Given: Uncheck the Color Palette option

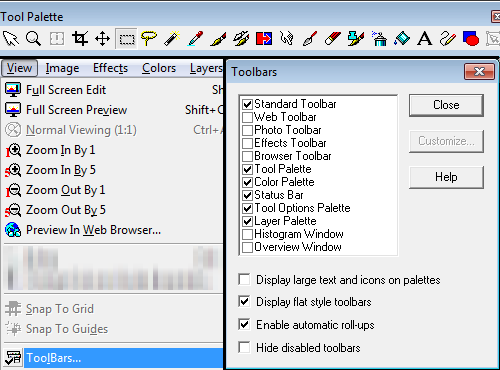Looking at the screenshot, I should (x=247, y=182).
